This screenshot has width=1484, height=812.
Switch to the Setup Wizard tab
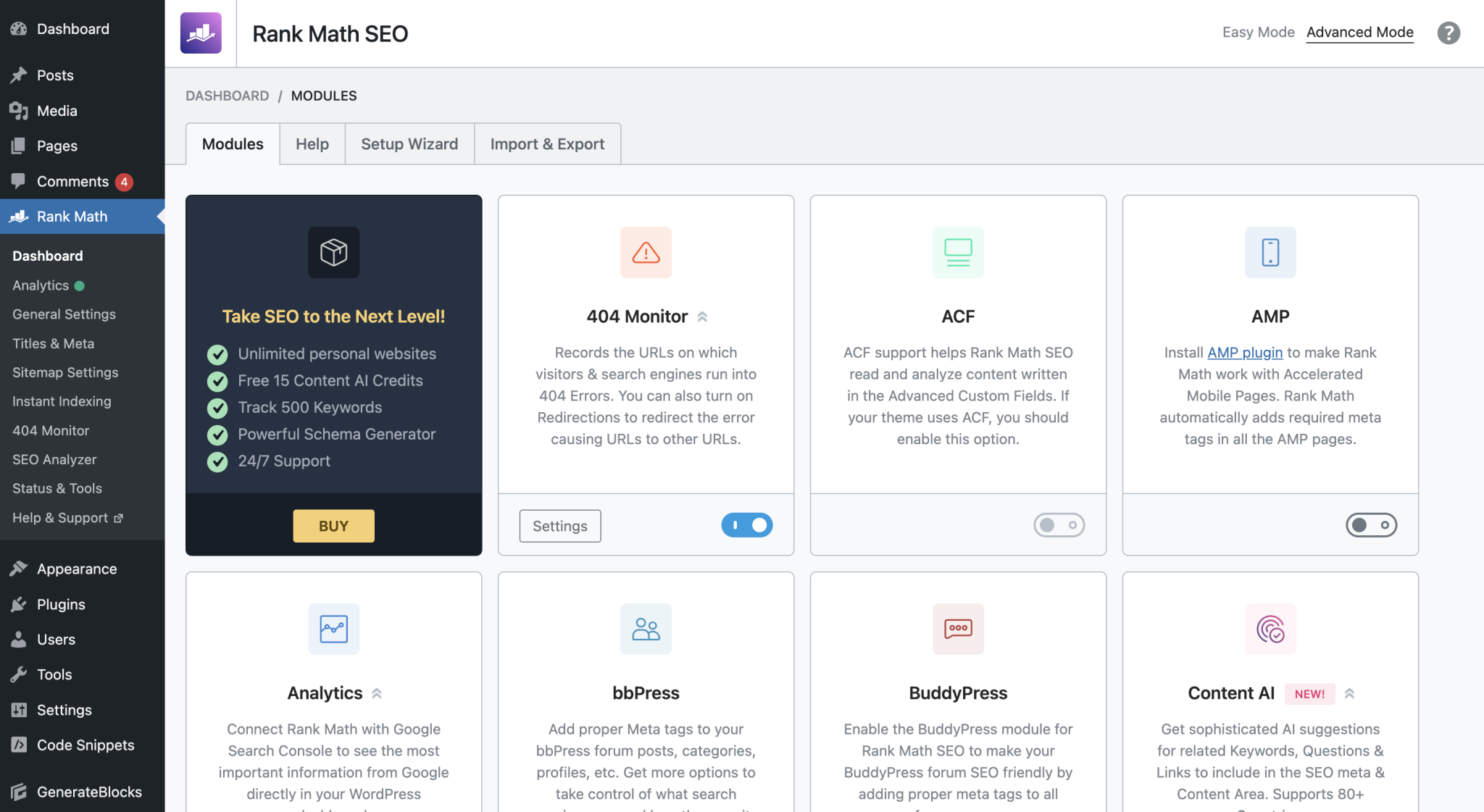coord(409,144)
